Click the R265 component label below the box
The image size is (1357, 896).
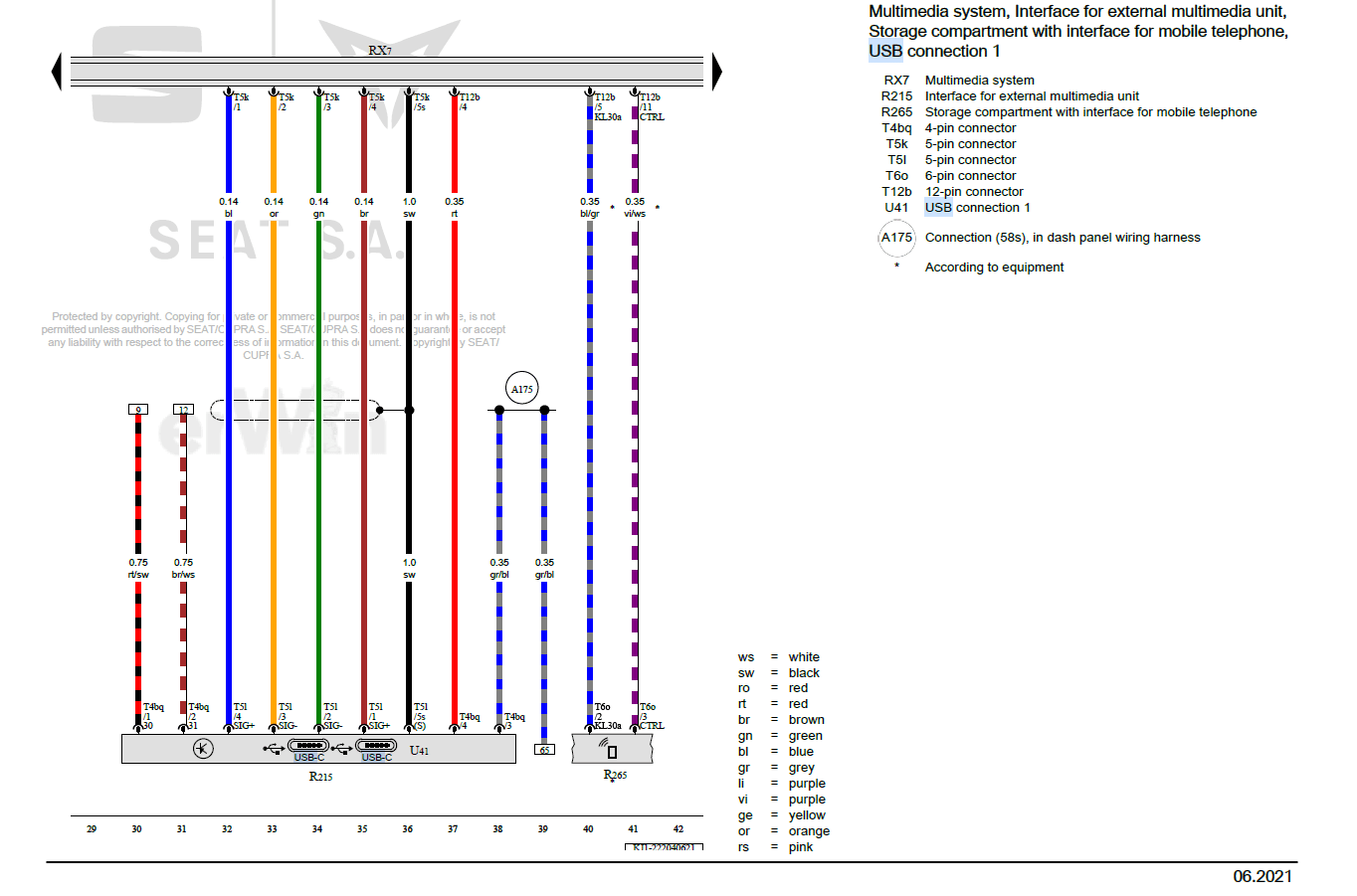click(615, 775)
